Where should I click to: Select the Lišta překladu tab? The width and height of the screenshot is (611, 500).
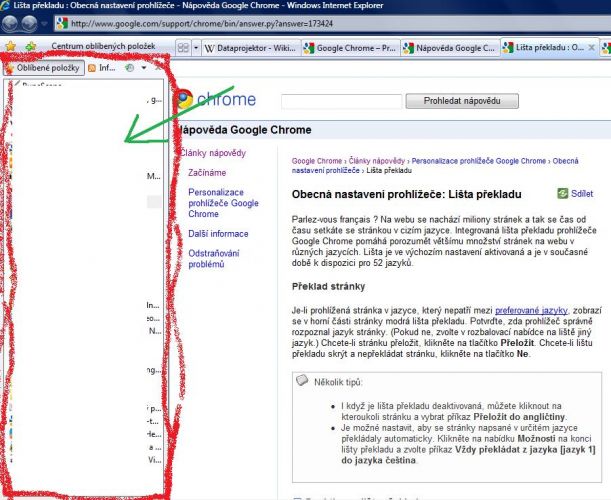pos(549,48)
